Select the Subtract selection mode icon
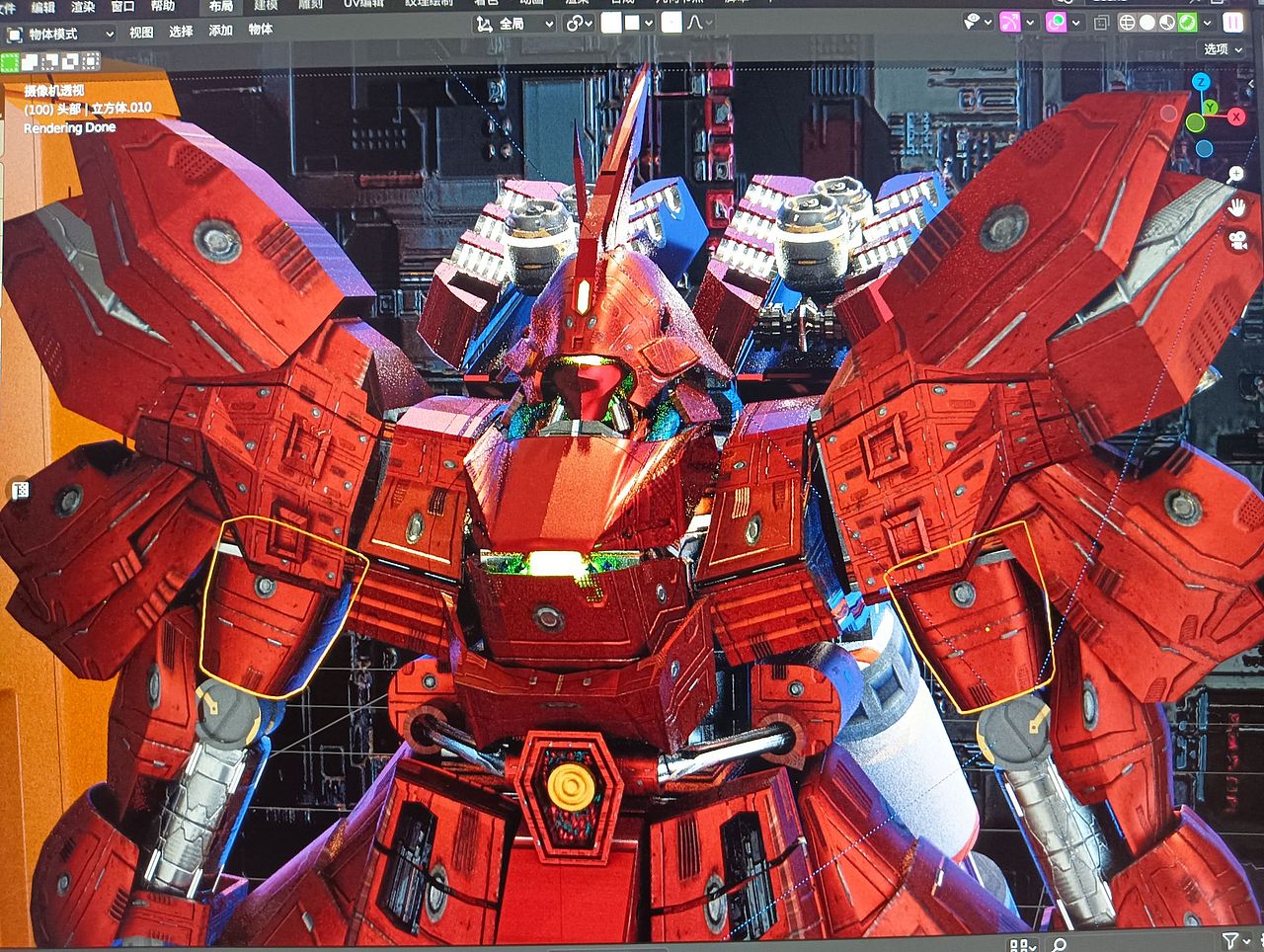Viewport: 1264px width, 952px height. (x=50, y=61)
